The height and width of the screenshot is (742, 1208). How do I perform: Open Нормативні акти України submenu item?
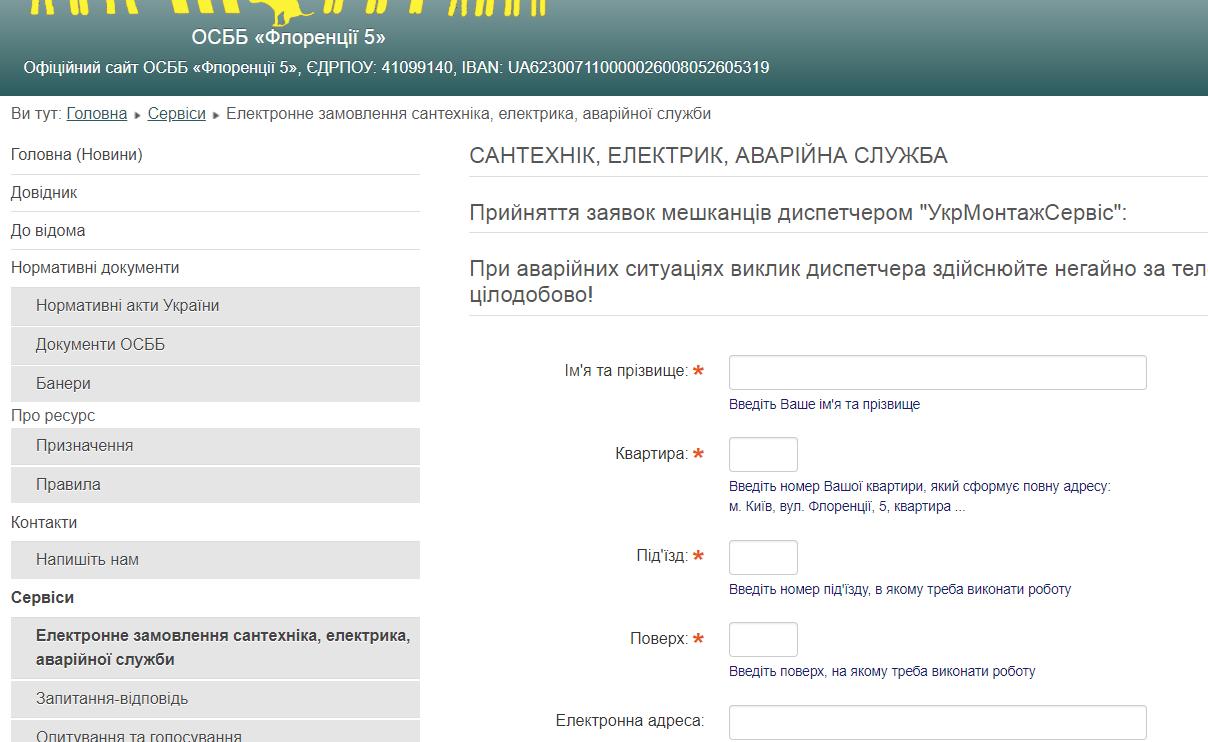coord(215,306)
